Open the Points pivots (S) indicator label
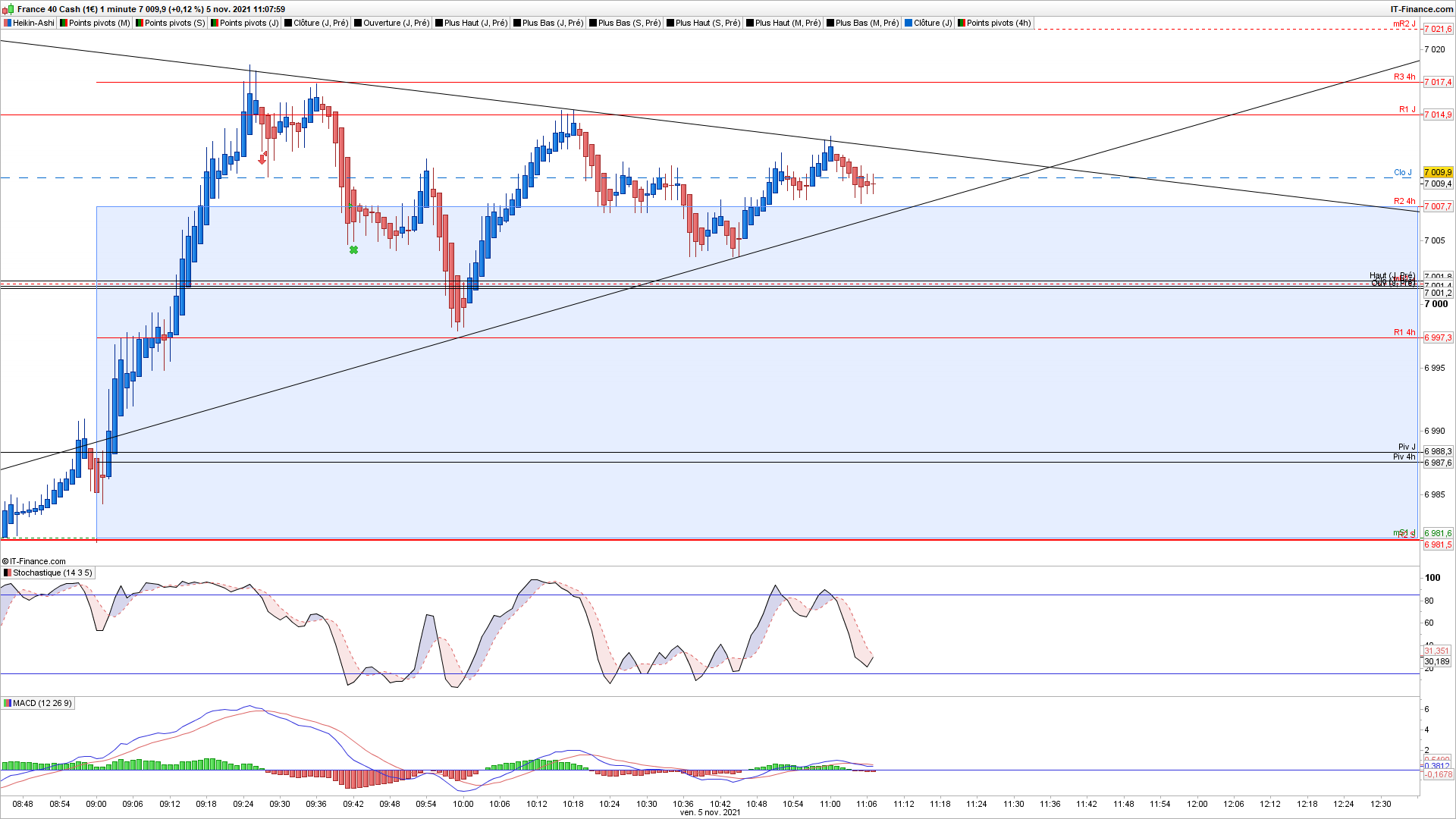 [x=174, y=23]
